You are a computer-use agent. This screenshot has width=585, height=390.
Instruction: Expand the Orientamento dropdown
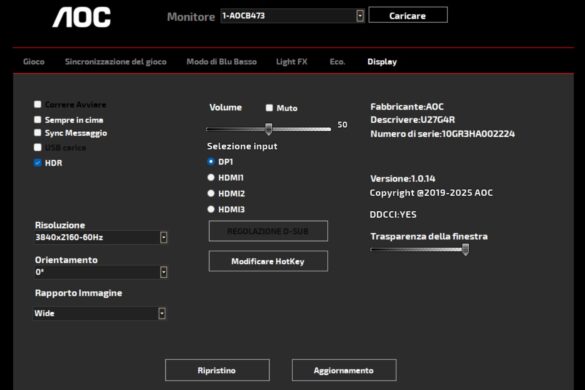(101, 272)
